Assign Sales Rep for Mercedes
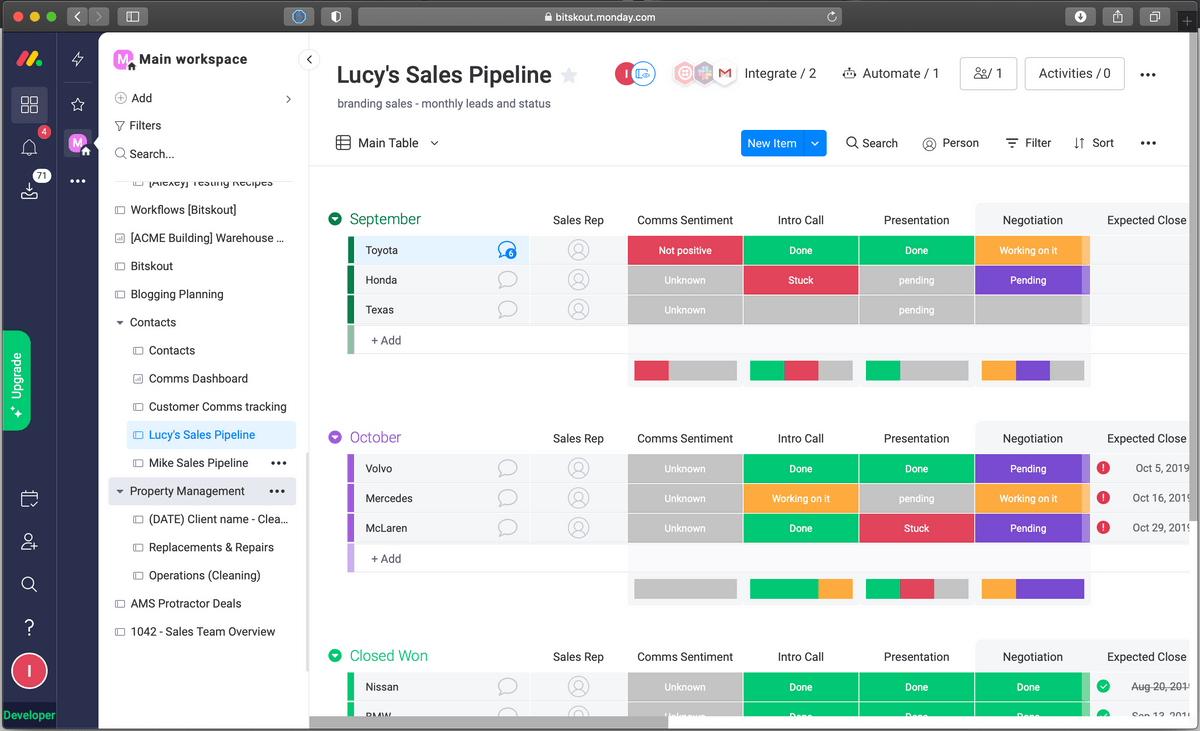 [x=578, y=498]
